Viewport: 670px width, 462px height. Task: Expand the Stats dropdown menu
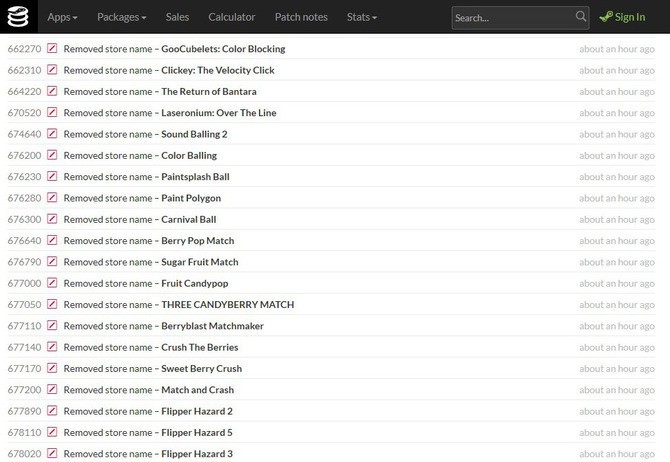tap(362, 17)
